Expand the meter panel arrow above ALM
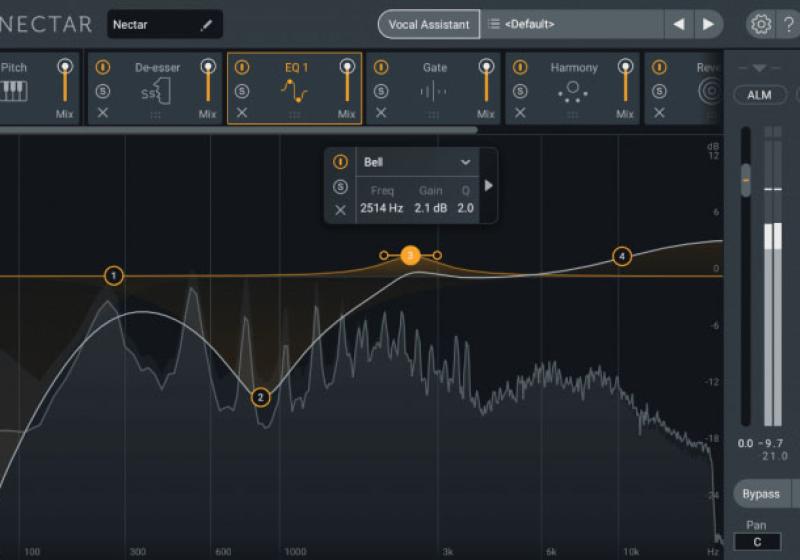This screenshot has height=560, width=800. [x=759, y=68]
